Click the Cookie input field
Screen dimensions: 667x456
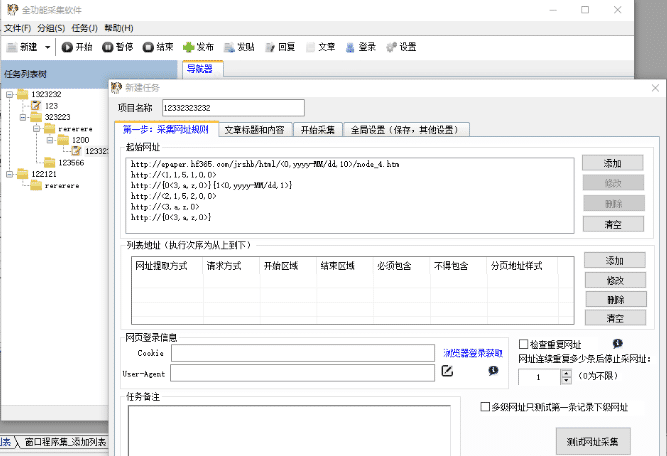tap(303, 353)
